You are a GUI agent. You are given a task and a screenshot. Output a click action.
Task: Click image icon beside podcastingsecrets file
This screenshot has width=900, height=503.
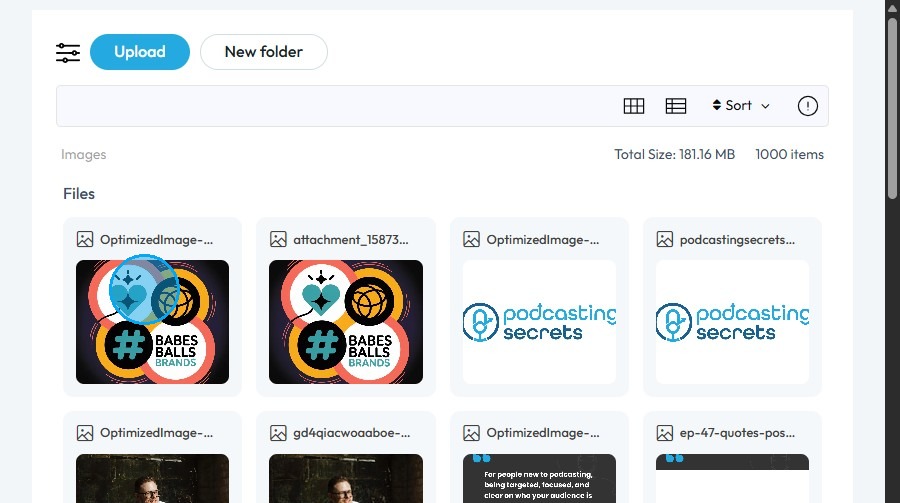[665, 239]
